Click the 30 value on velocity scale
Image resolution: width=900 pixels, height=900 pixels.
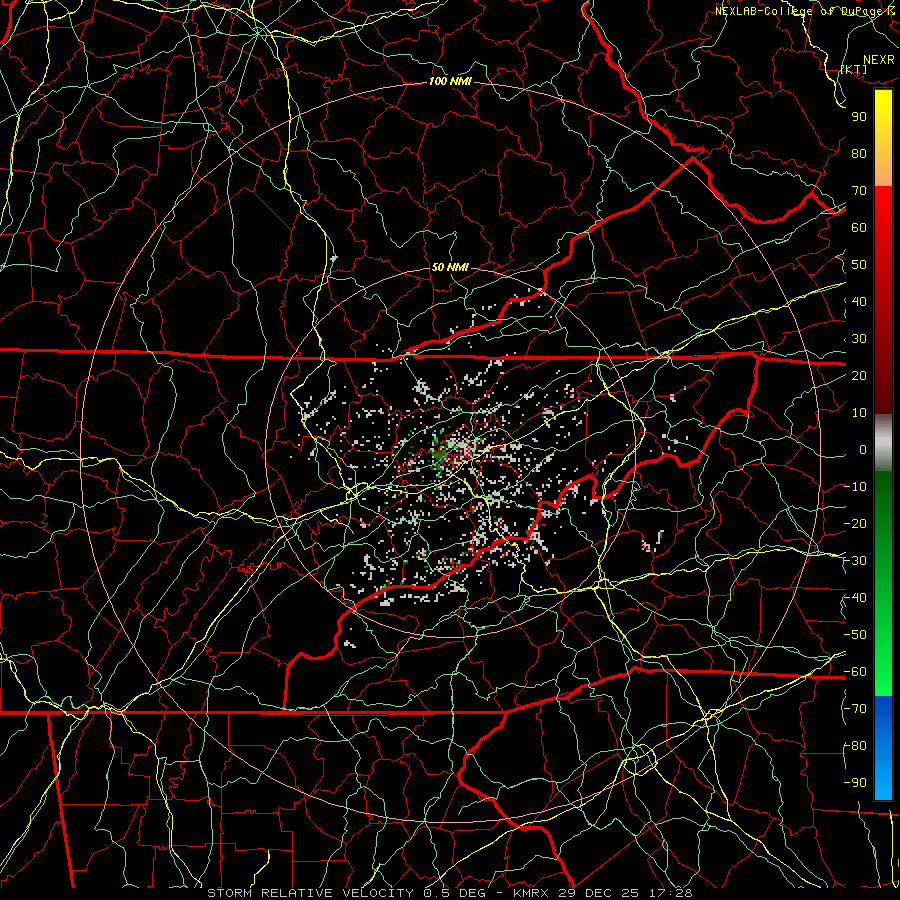click(859, 339)
